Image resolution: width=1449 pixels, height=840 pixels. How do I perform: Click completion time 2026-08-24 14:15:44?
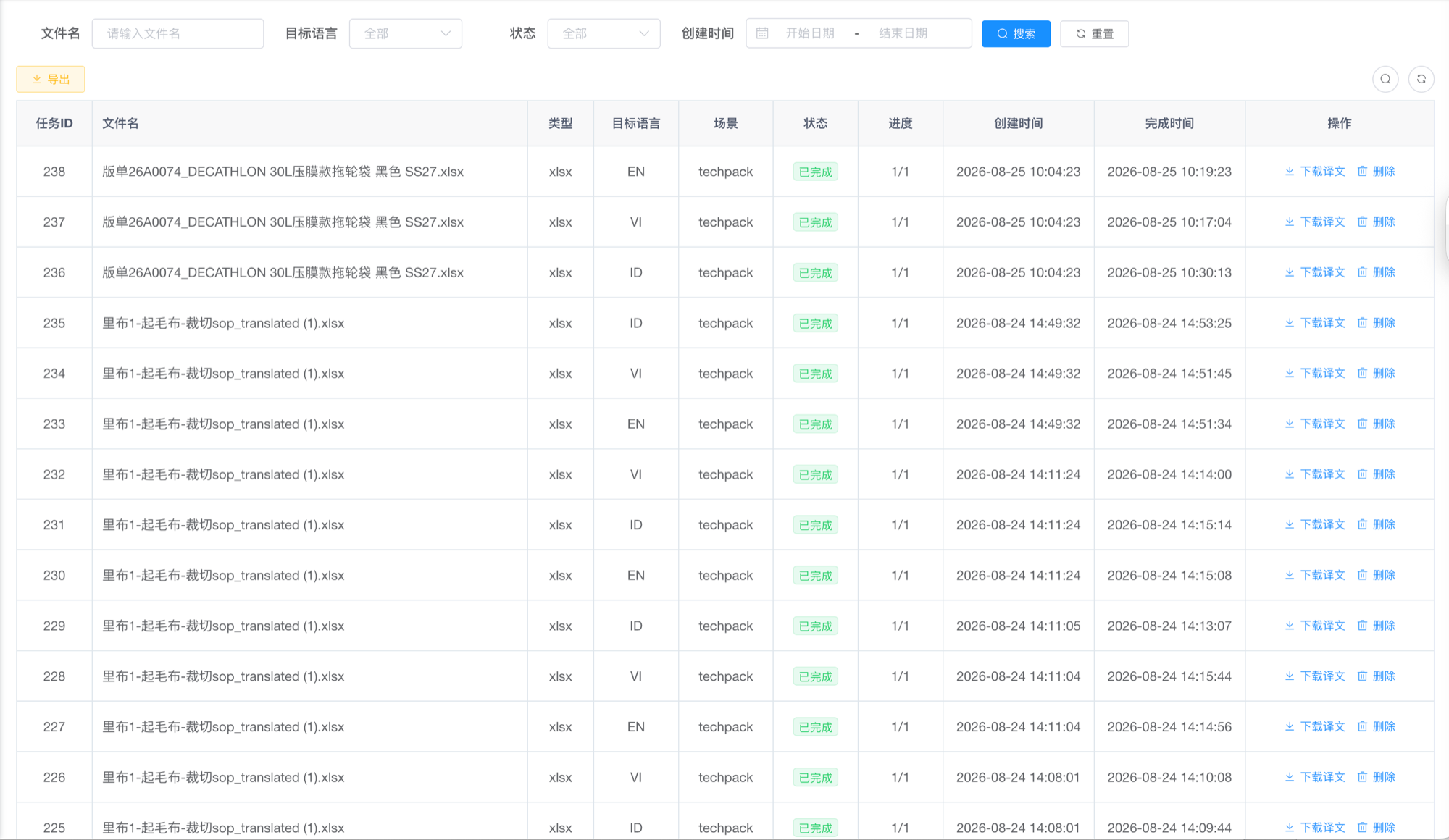pos(1169,676)
